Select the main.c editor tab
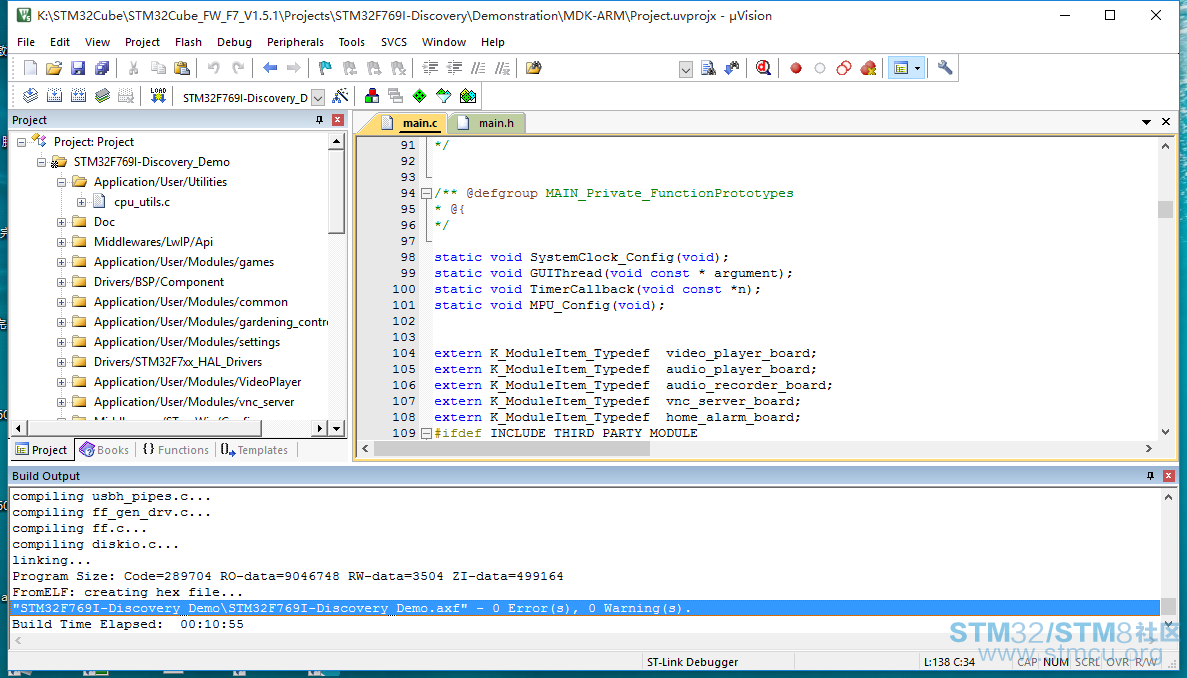 tap(410, 123)
